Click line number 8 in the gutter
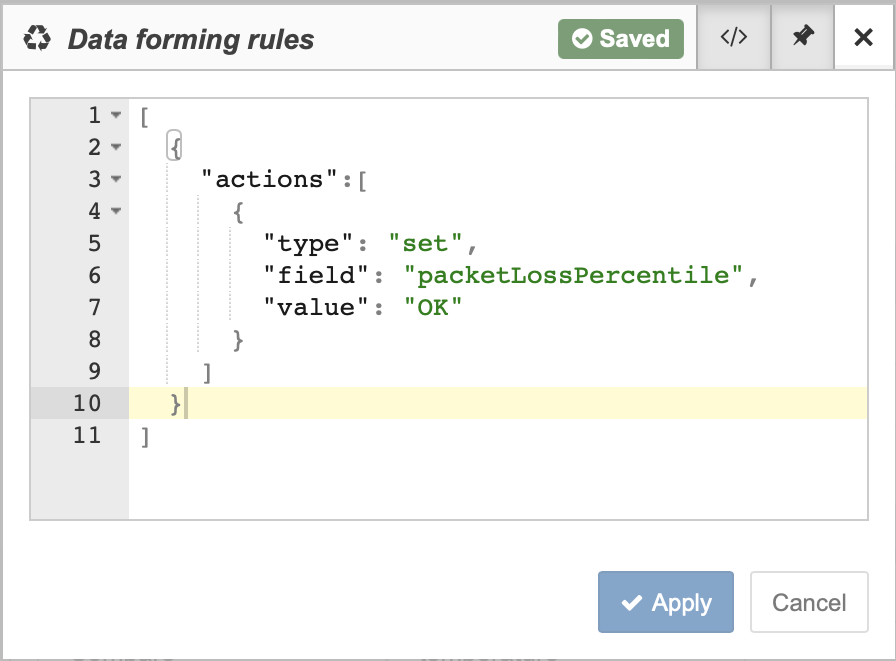 pos(94,339)
